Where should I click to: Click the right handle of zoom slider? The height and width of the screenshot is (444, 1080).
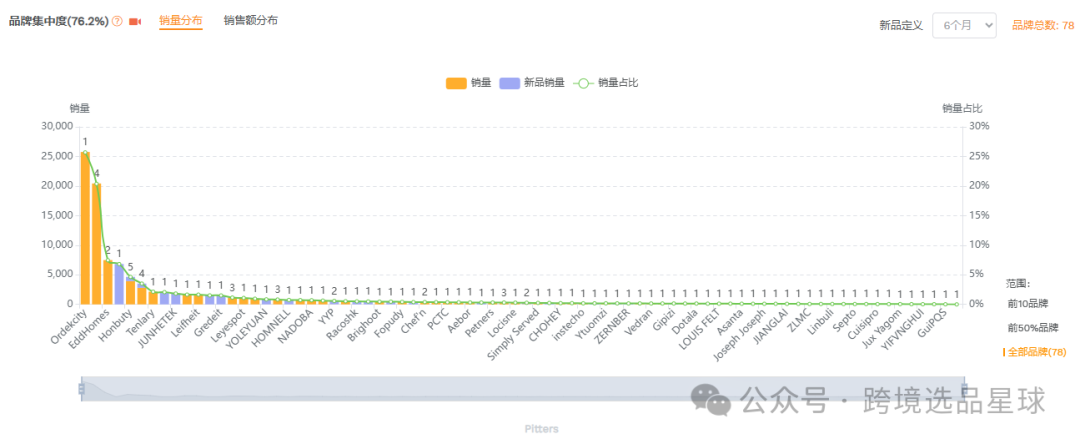click(964, 389)
